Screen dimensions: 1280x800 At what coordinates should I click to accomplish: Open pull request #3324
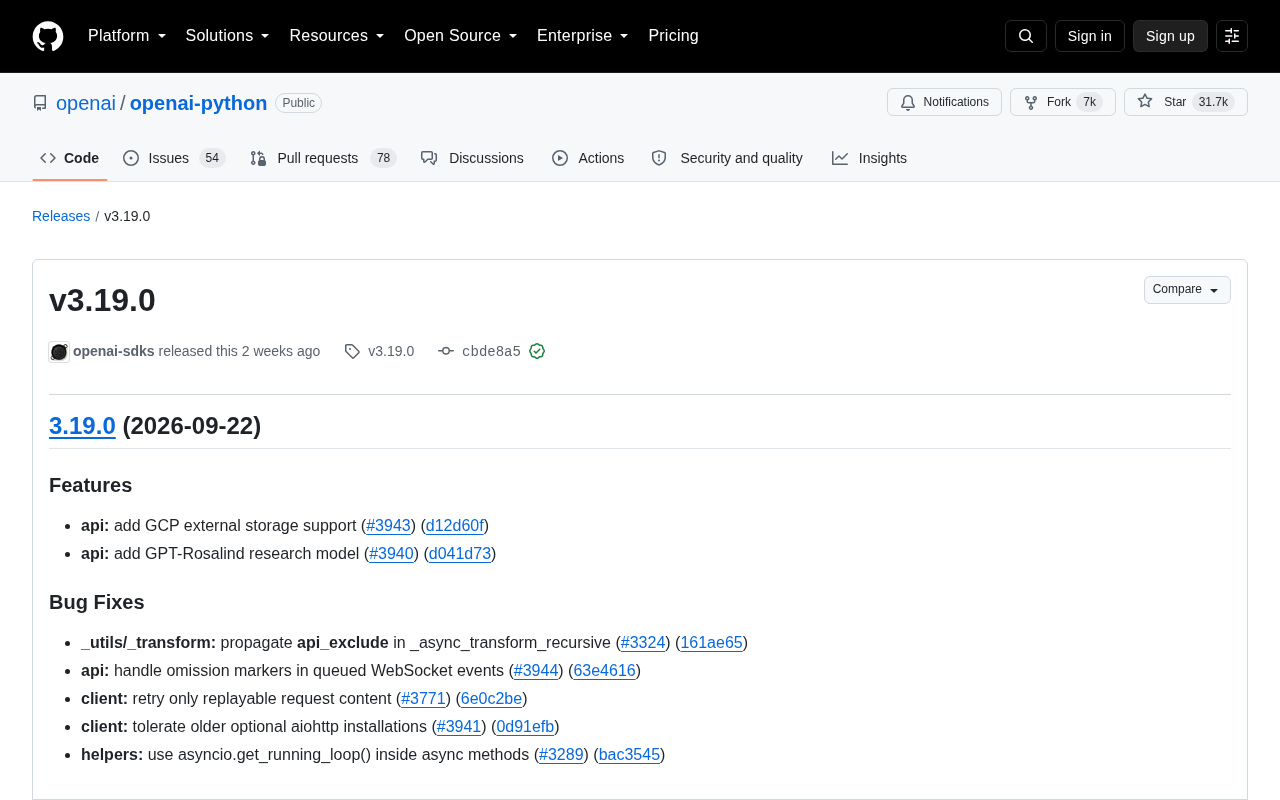(x=643, y=643)
